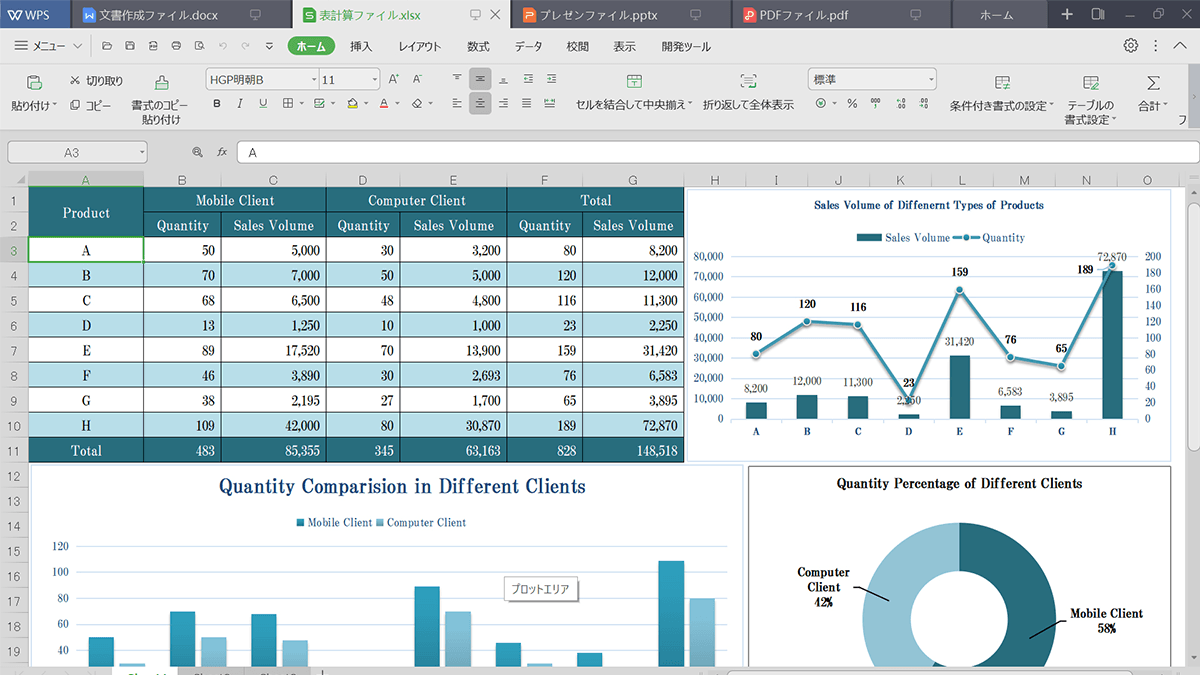The height and width of the screenshot is (675, 1200).
Task: Click the fill color bucket swatch
Action: tap(351, 103)
